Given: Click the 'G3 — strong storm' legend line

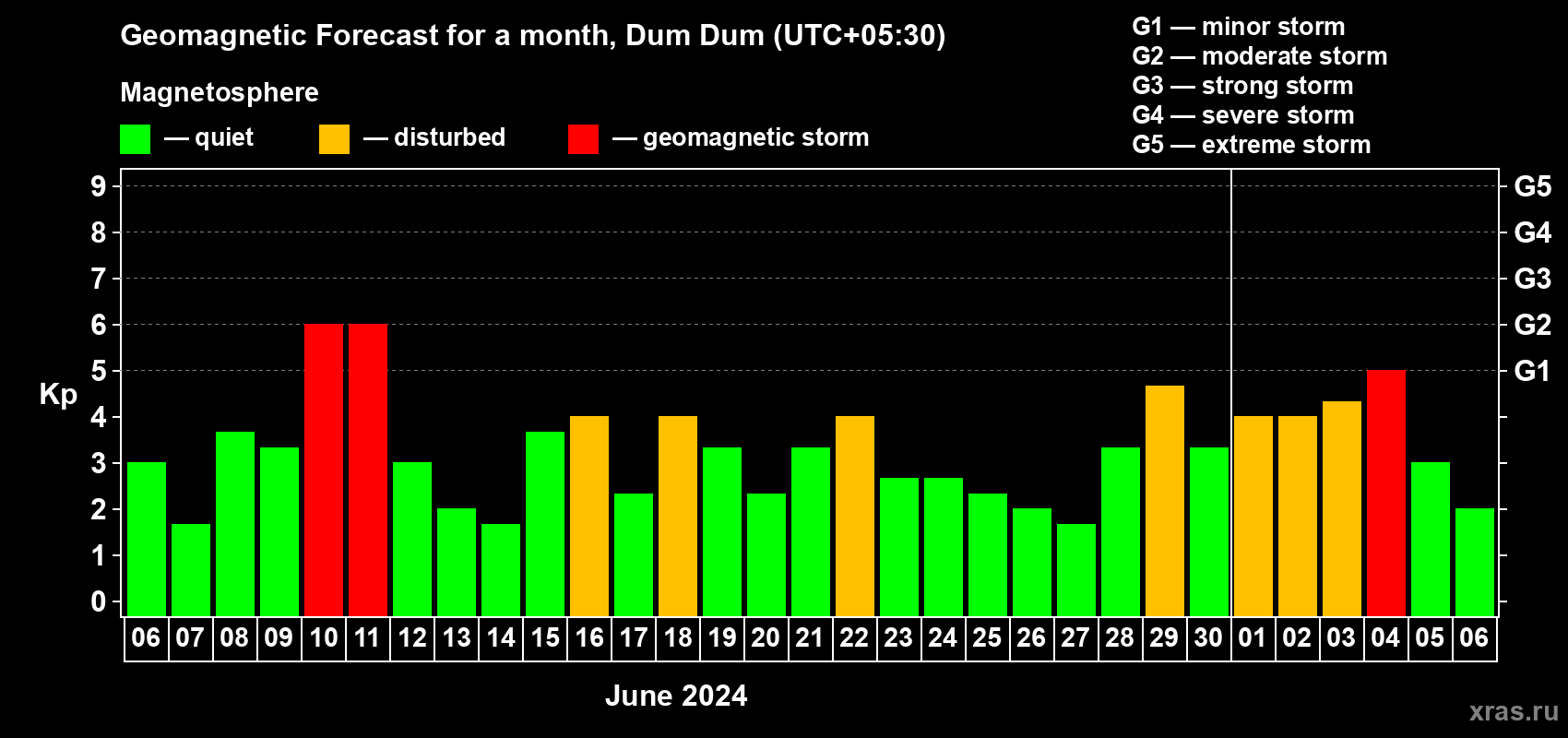Looking at the screenshot, I should point(1242,86).
